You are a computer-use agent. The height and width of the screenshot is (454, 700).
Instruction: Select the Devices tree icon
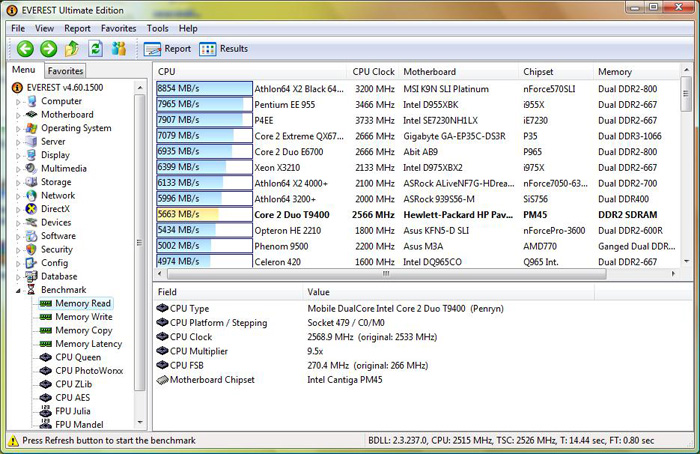tap(32, 222)
